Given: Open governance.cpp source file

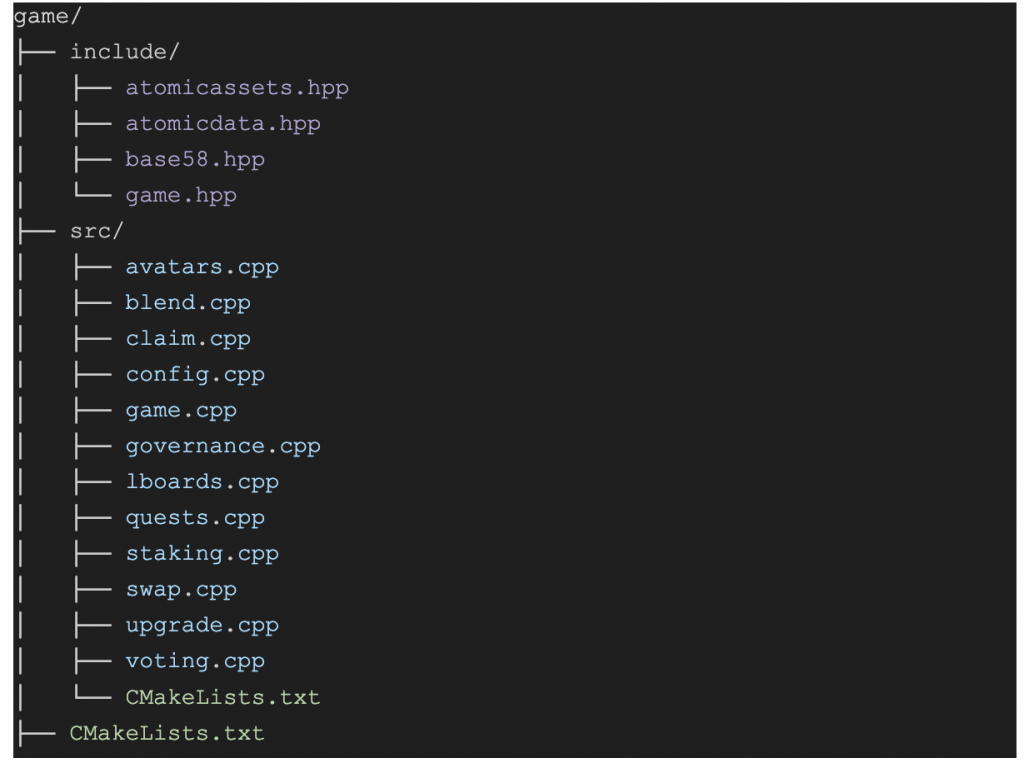Looking at the screenshot, I should pyautogui.click(x=223, y=446).
